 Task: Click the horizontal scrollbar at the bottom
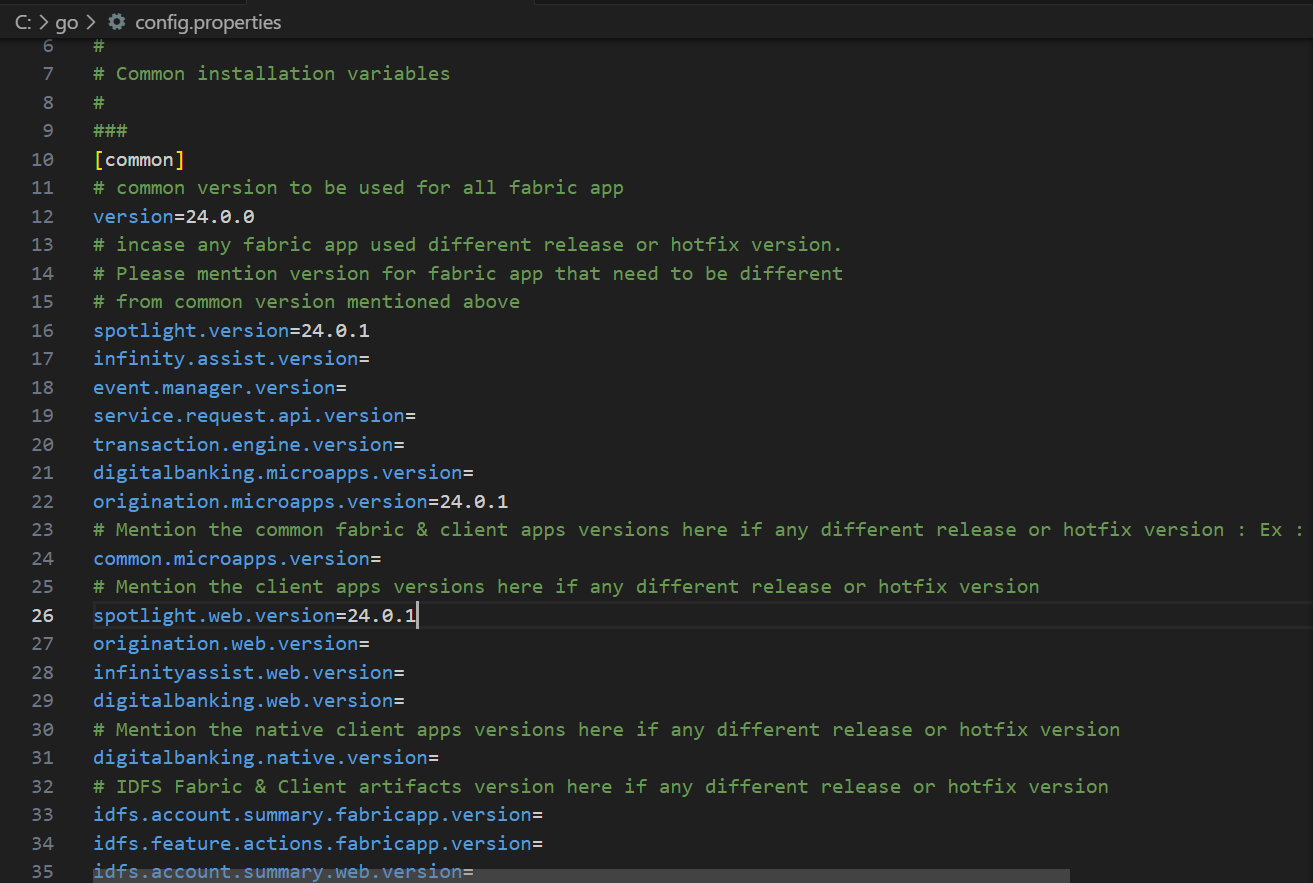tap(581, 875)
